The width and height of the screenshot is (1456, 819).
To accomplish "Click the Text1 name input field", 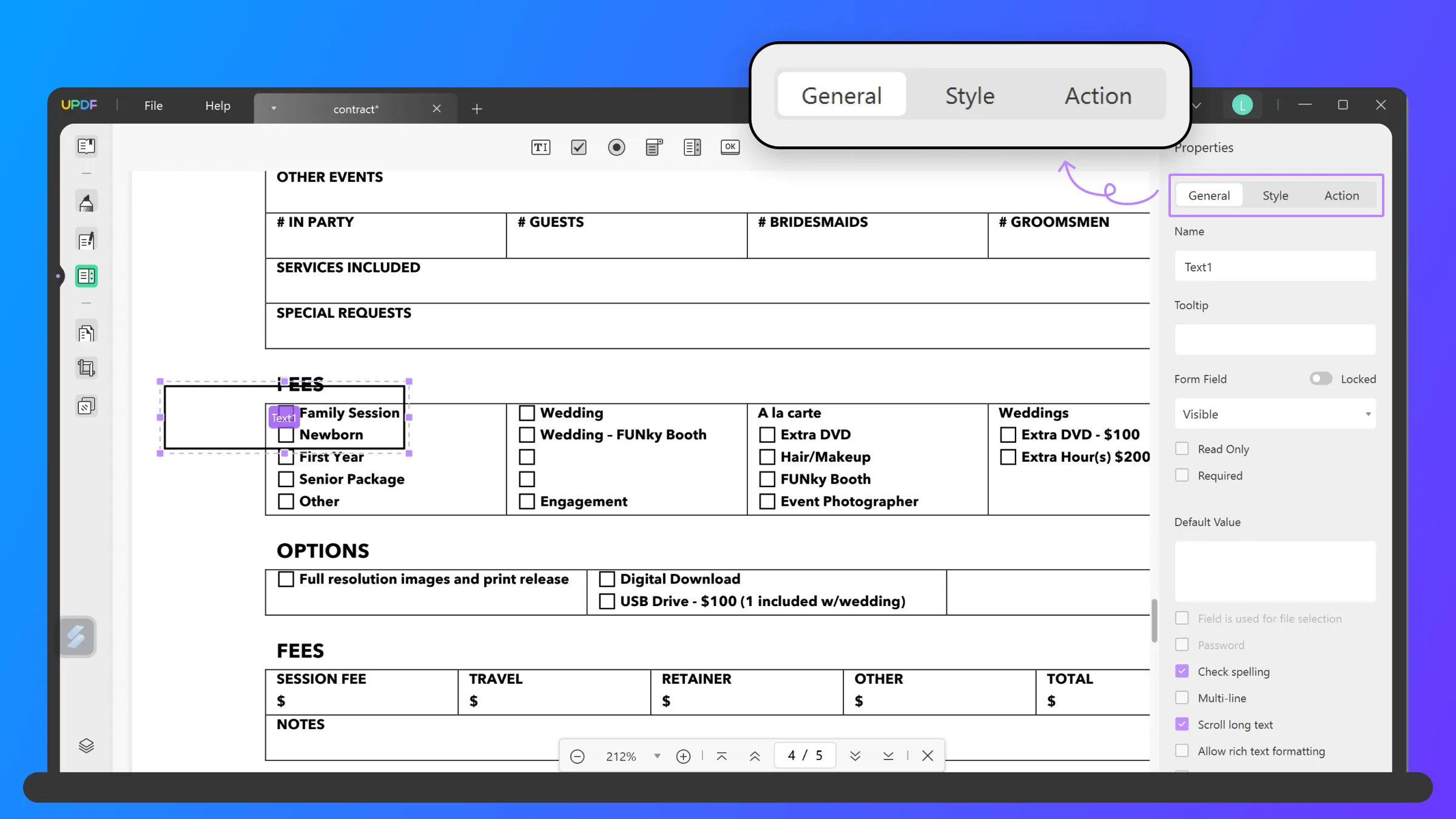I will click(x=1275, y=267).
